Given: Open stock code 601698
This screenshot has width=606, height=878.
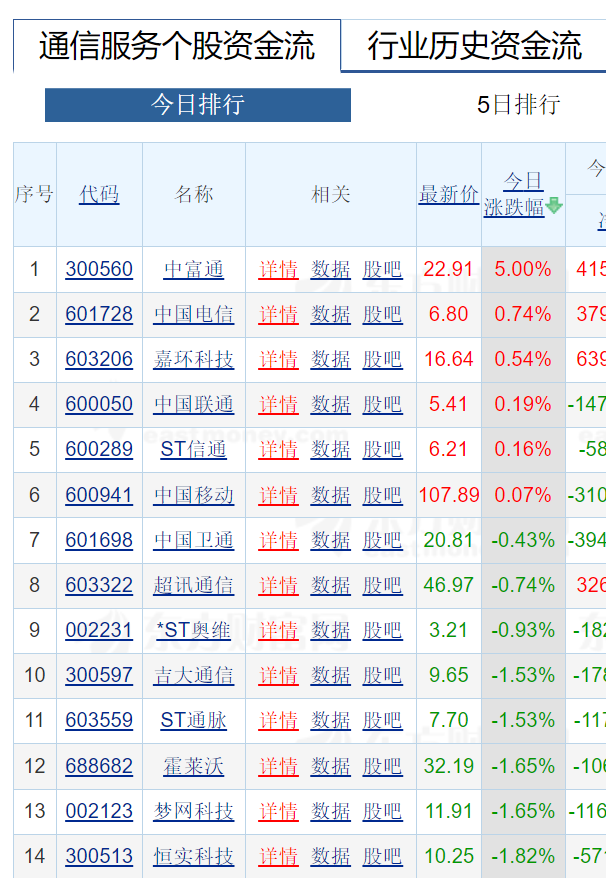Looking at the screenshot, I should coord(99,540).
